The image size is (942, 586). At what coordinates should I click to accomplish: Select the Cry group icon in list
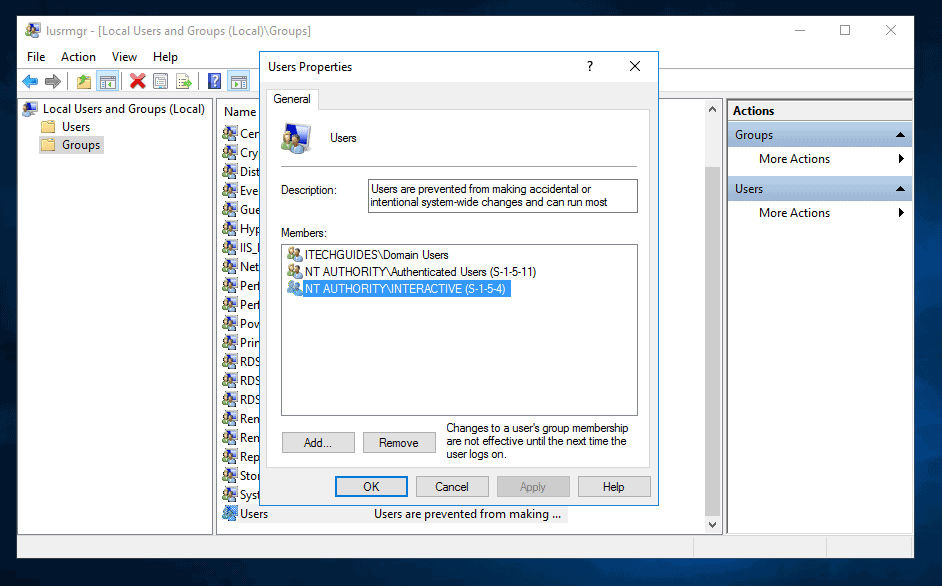229,153
